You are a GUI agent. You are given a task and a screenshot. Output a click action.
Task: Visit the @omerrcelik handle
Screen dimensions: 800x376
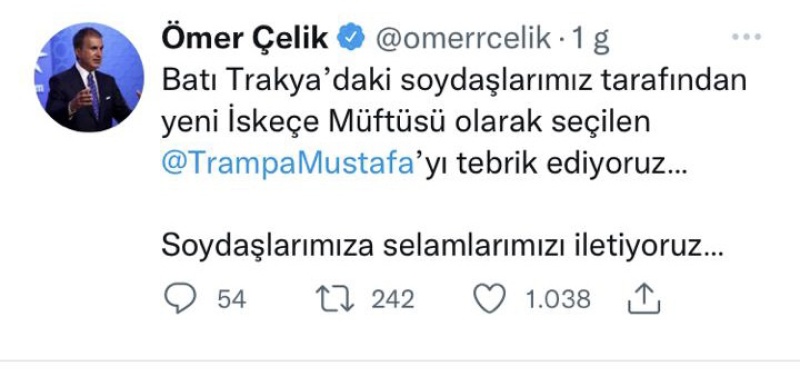pos(463,39)
